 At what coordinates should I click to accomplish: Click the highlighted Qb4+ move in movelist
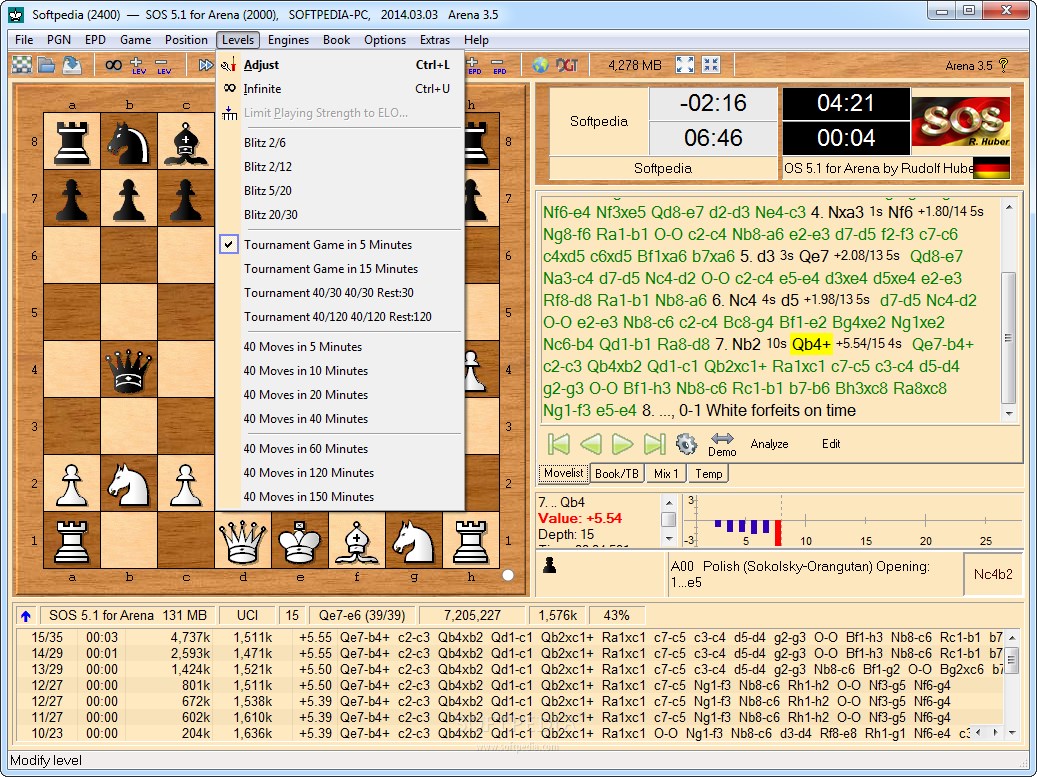tap(811, 344)
